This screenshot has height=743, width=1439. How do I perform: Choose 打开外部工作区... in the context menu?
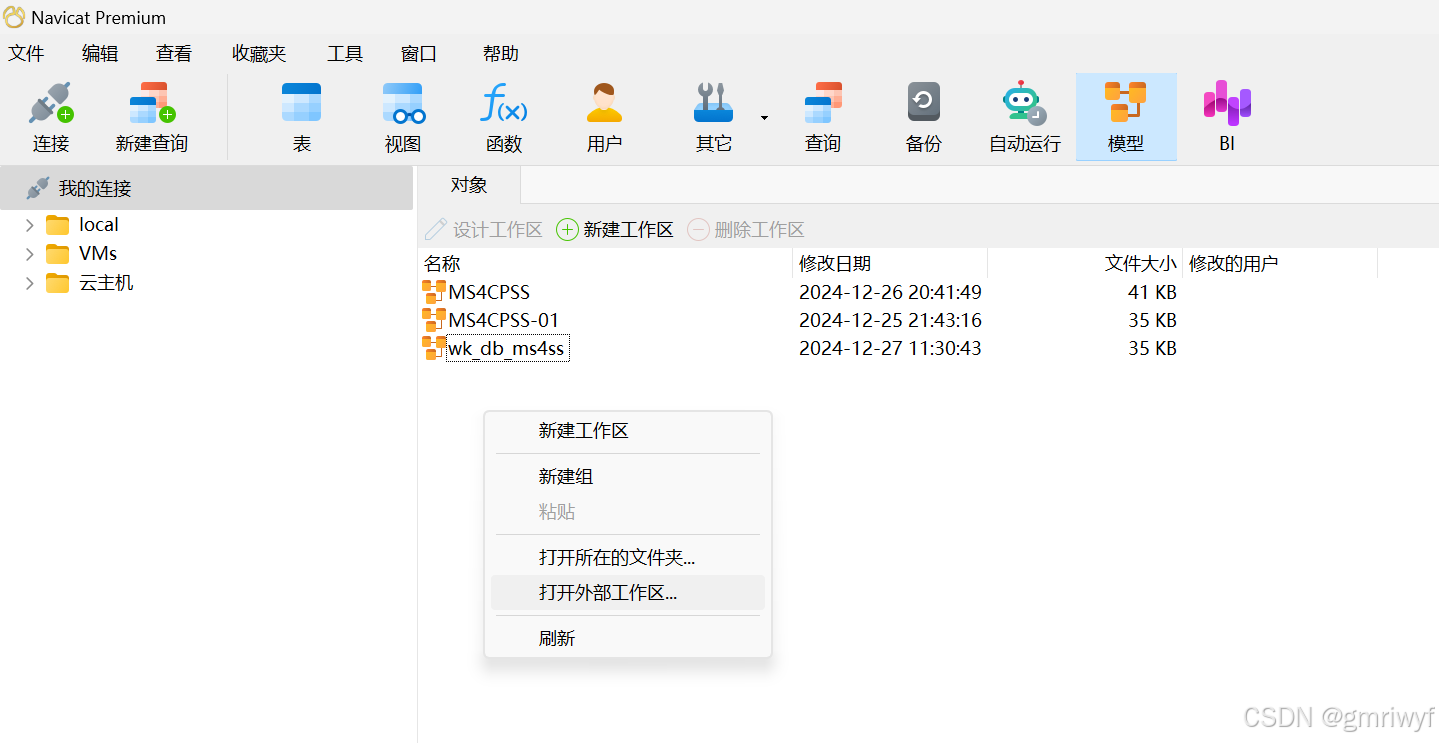click(x=628, y=593)
